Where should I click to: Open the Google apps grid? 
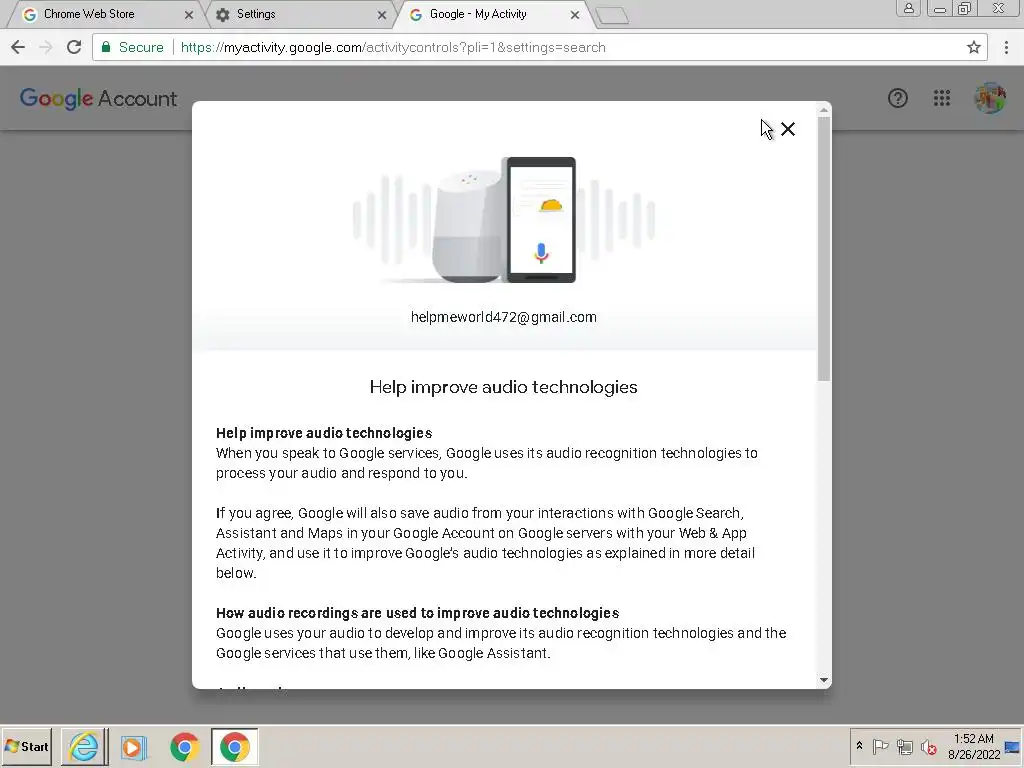tap(942, 98)
